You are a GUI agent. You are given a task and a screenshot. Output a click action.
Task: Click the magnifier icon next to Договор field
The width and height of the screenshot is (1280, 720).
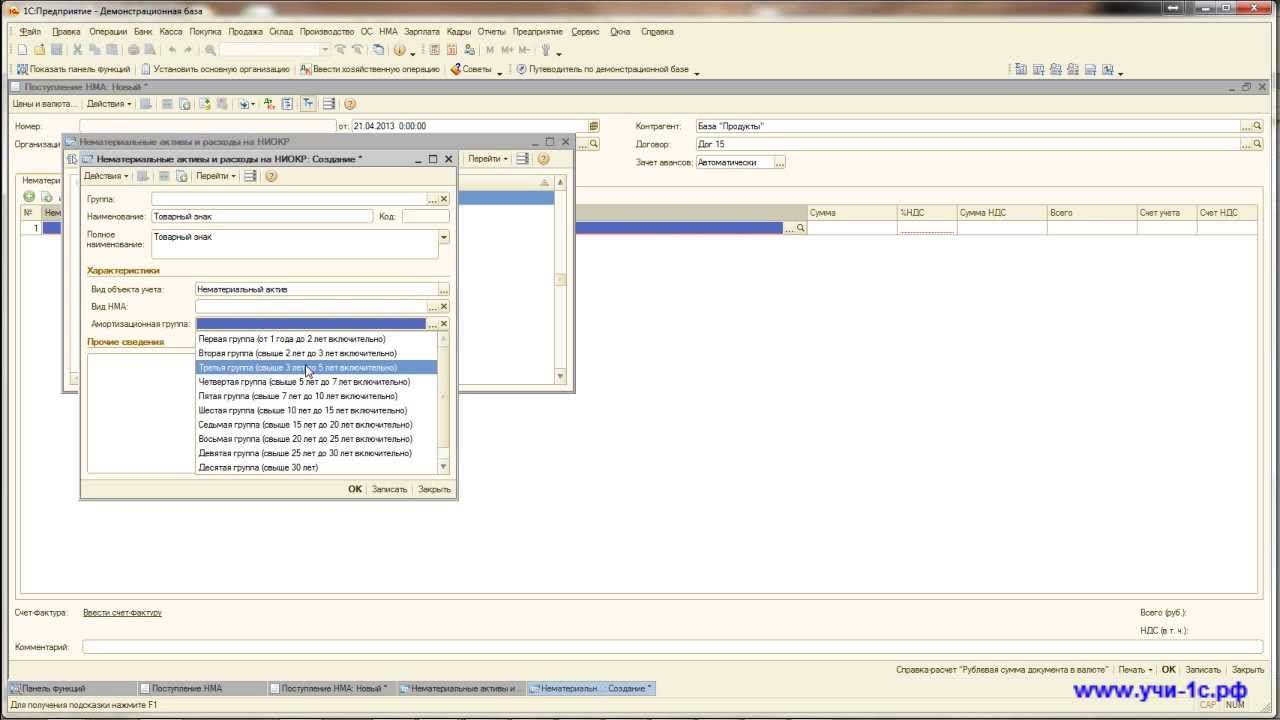click(x=1257, y=144)
